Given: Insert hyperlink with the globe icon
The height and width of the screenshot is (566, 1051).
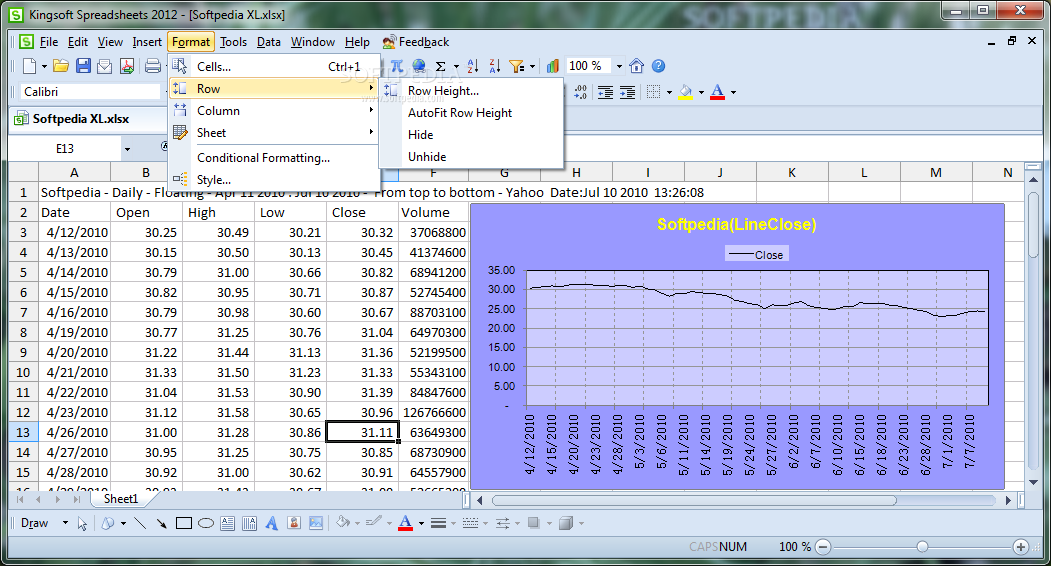Looking at the screenshot, I should (x=419, y=66).
